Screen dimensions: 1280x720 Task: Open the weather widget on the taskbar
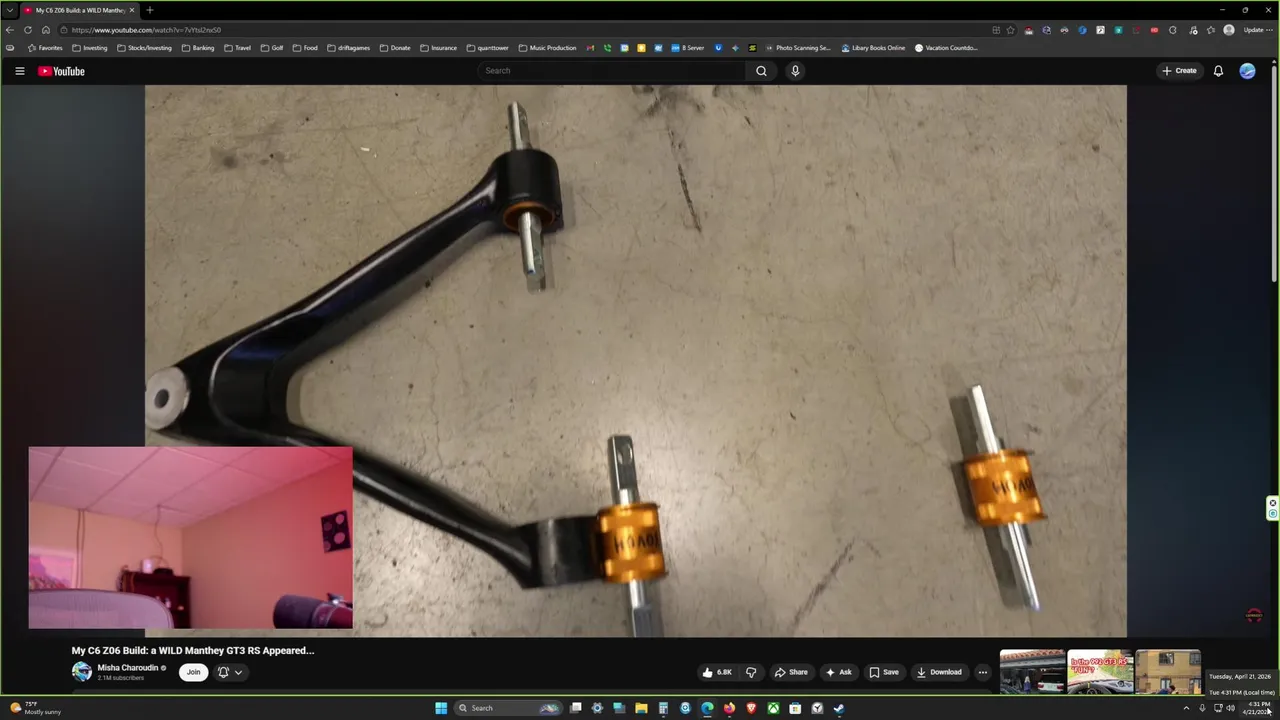tap(36, 708)
